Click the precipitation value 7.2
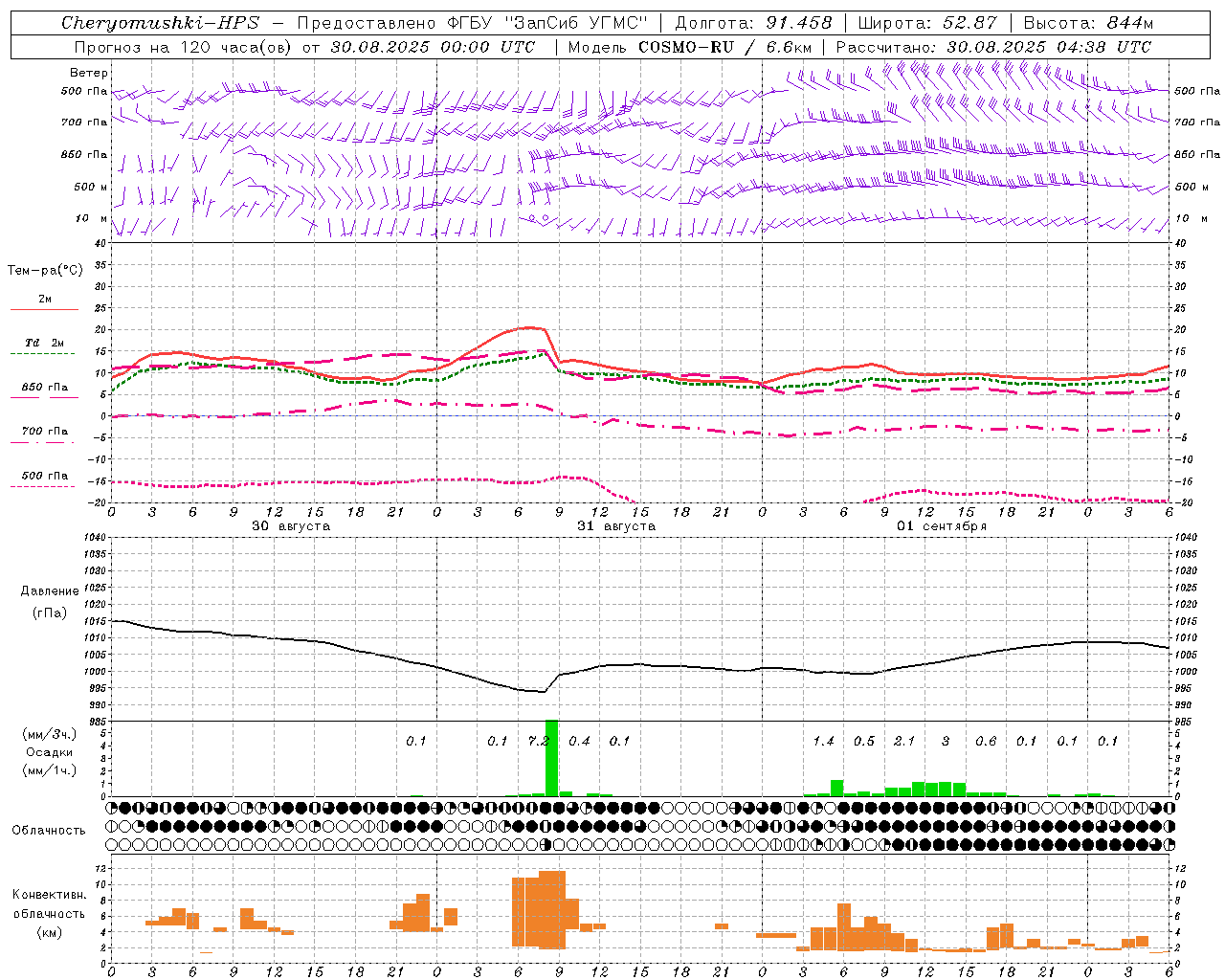 point(538,742)
